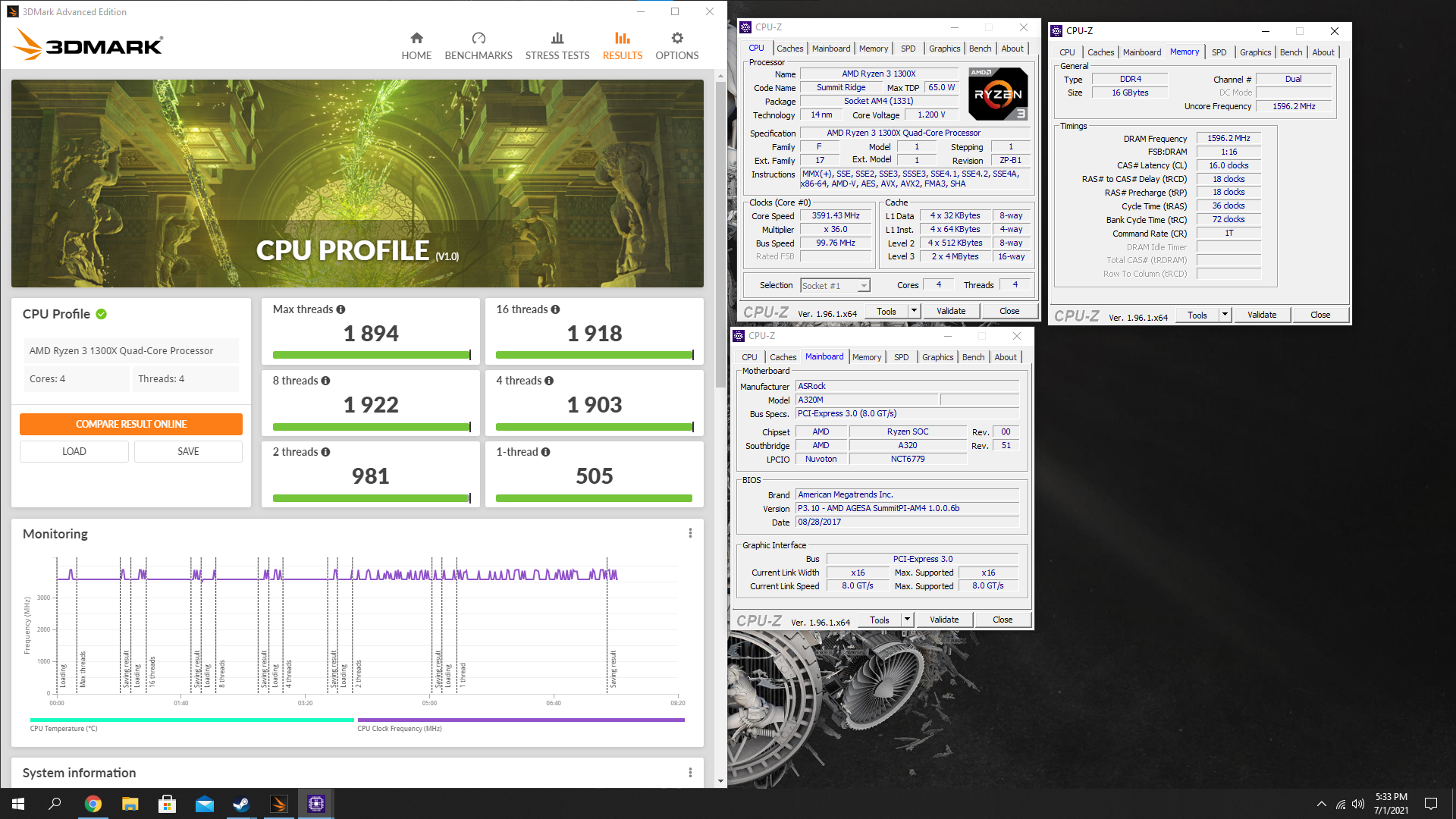Click Tools button in CPU-Z Mainboard window
The height and width of the screenshot is (819, 1456).
880,620
